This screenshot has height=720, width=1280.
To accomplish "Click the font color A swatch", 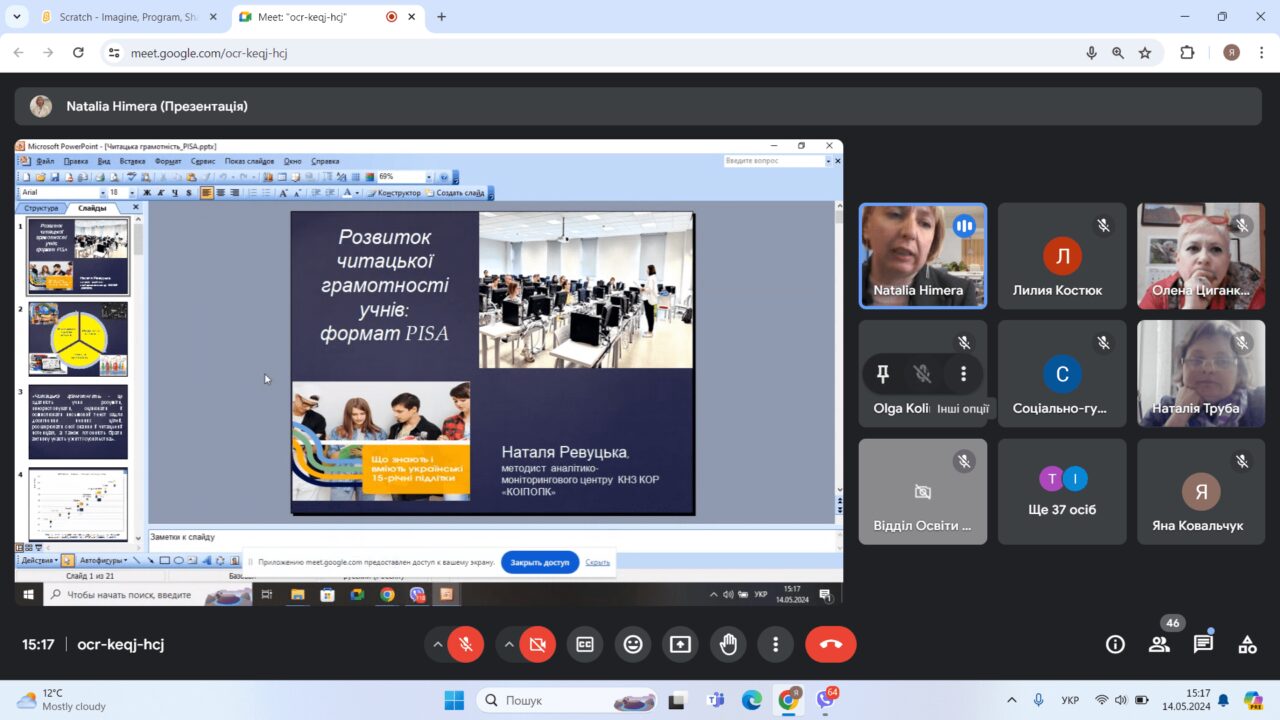I will click(x=348, y=192).
